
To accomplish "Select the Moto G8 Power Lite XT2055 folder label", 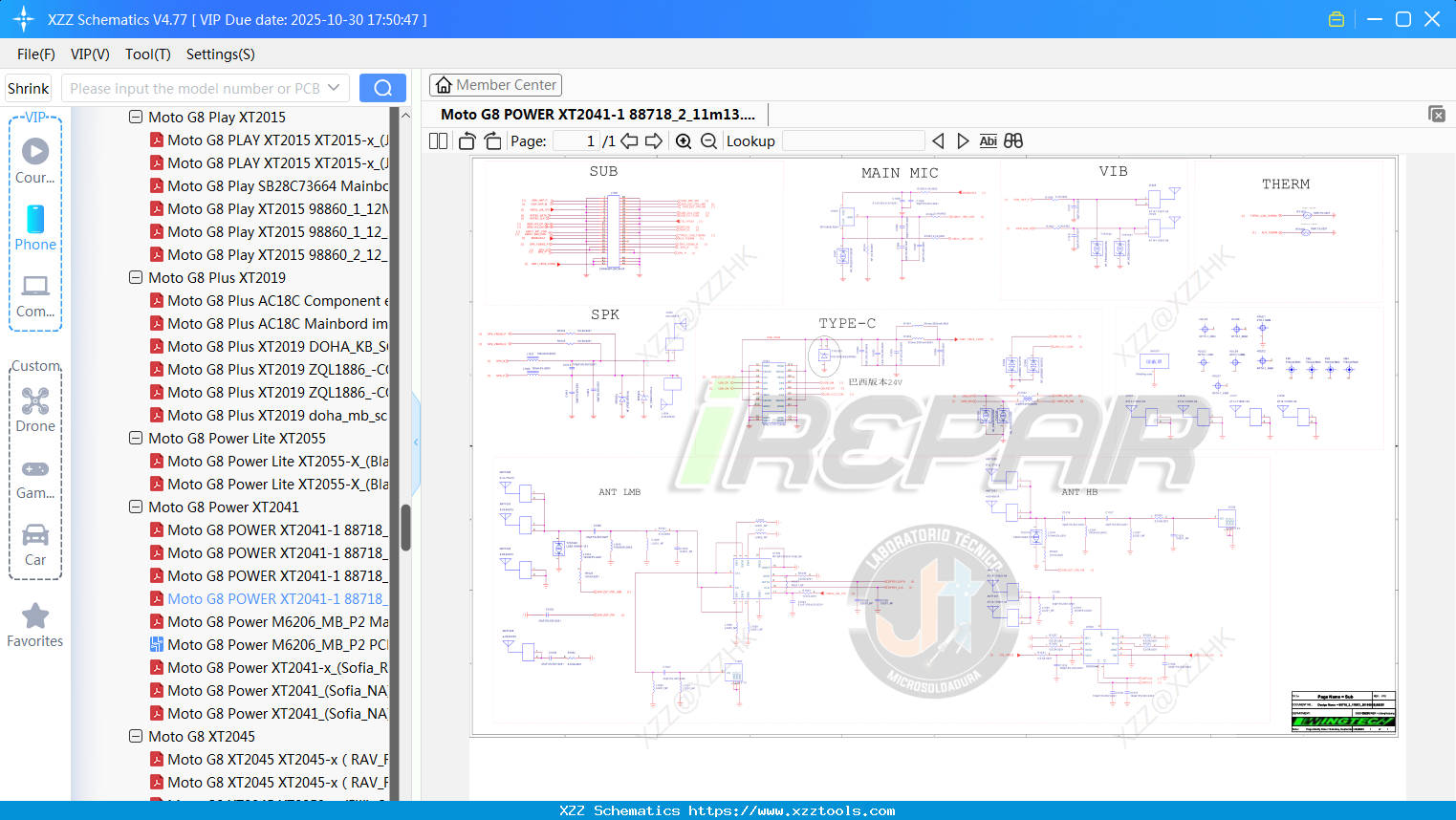I will (237, 438).
